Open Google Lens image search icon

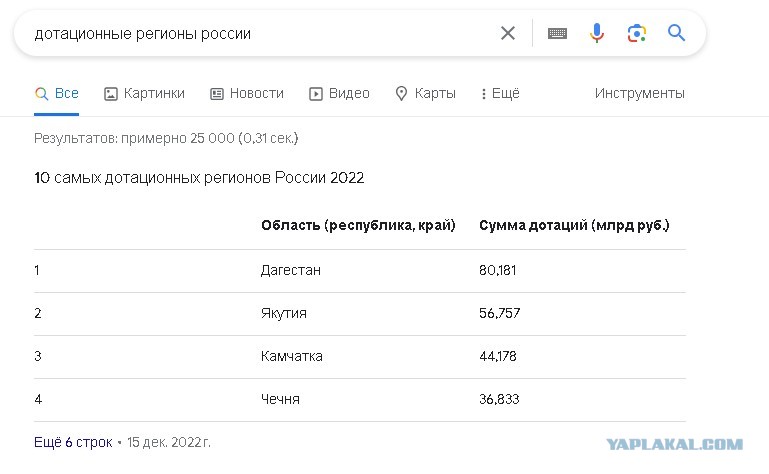pos(637,33)
